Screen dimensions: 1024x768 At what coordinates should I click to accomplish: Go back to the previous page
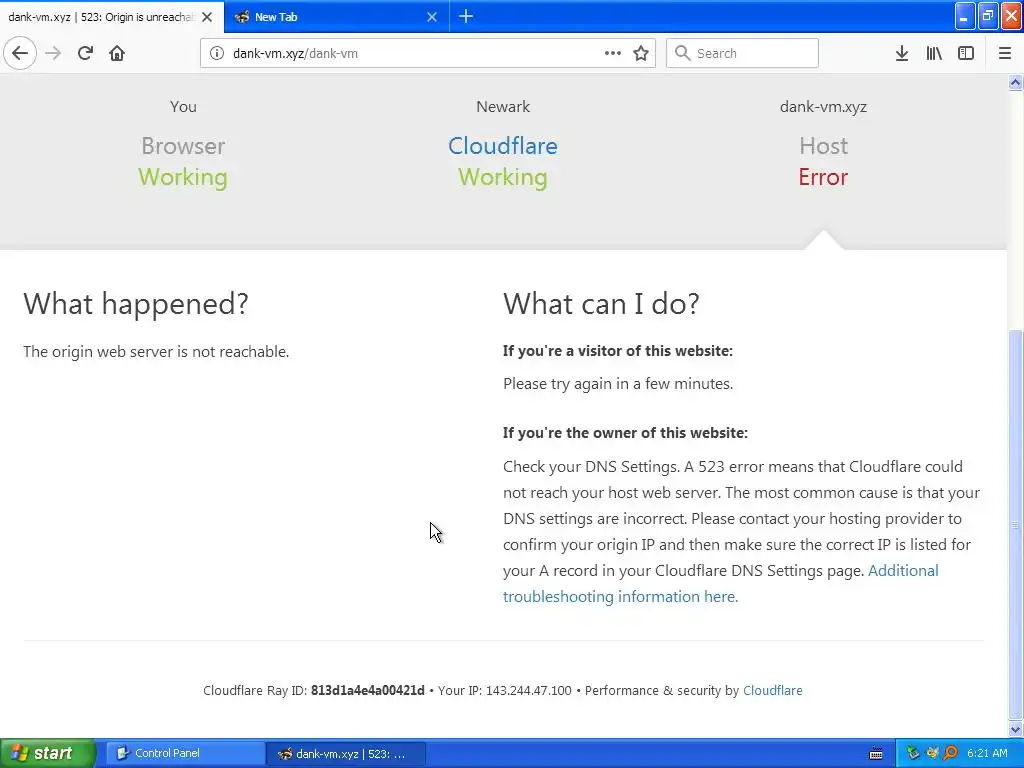(x=20, y=53)
